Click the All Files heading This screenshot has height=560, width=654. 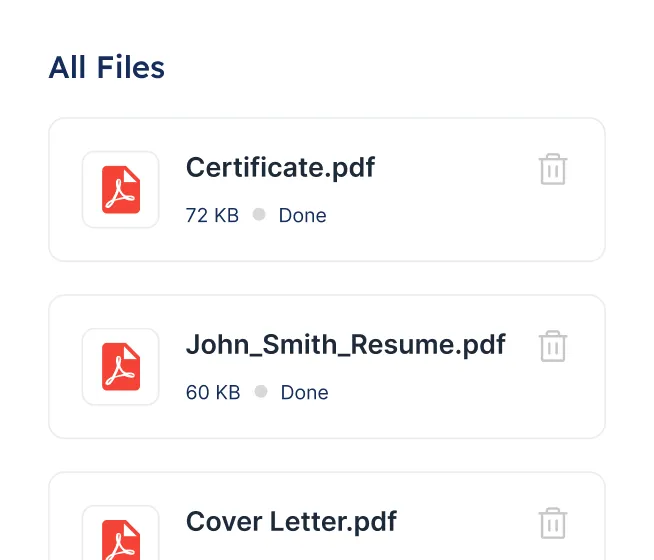coord(107,67)
